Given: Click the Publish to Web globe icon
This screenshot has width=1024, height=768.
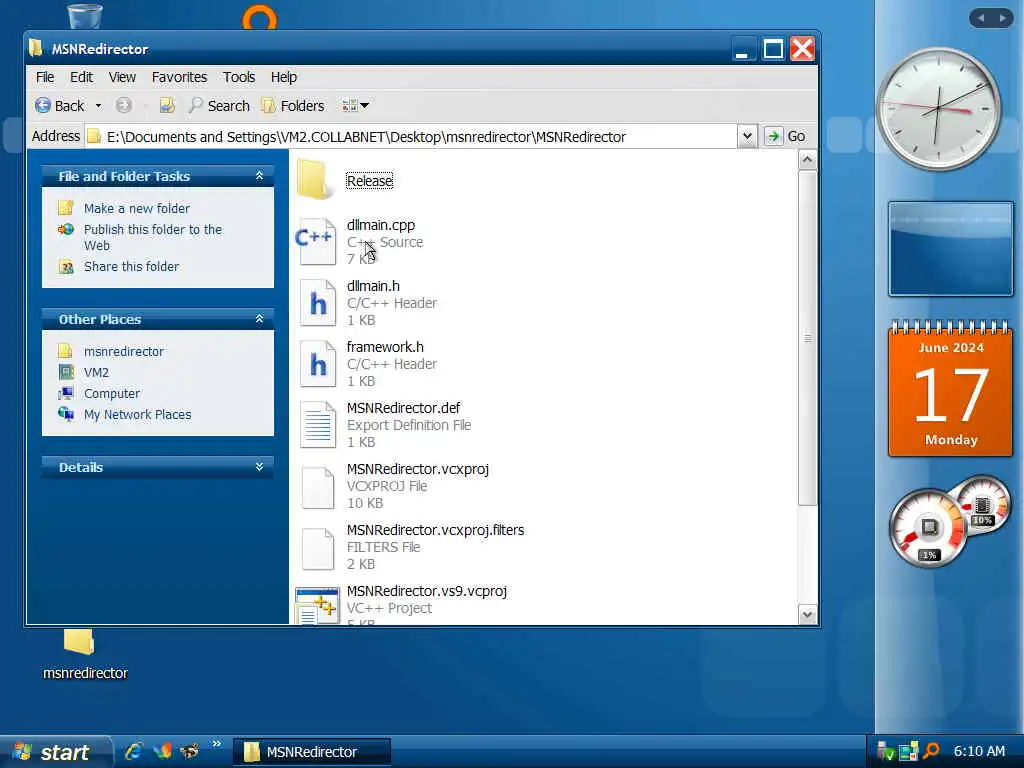Looking at the screenshot, I should point(65,229).
